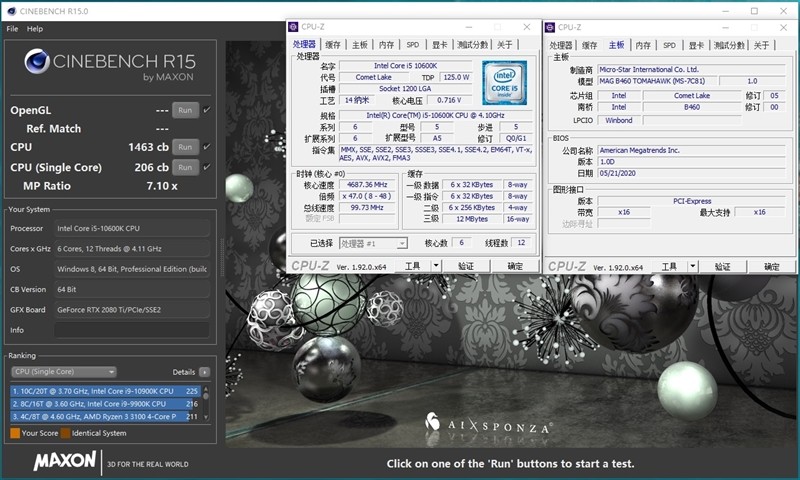Click the MAG B460 TOMAHAWK model field

(x=657, y=81)
